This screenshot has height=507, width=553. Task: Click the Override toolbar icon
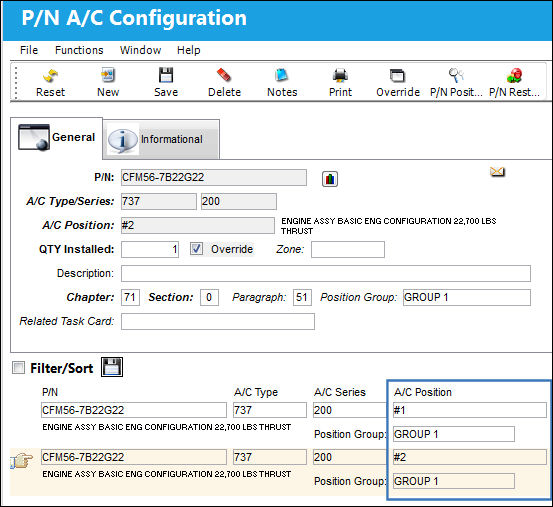[398, 75]
